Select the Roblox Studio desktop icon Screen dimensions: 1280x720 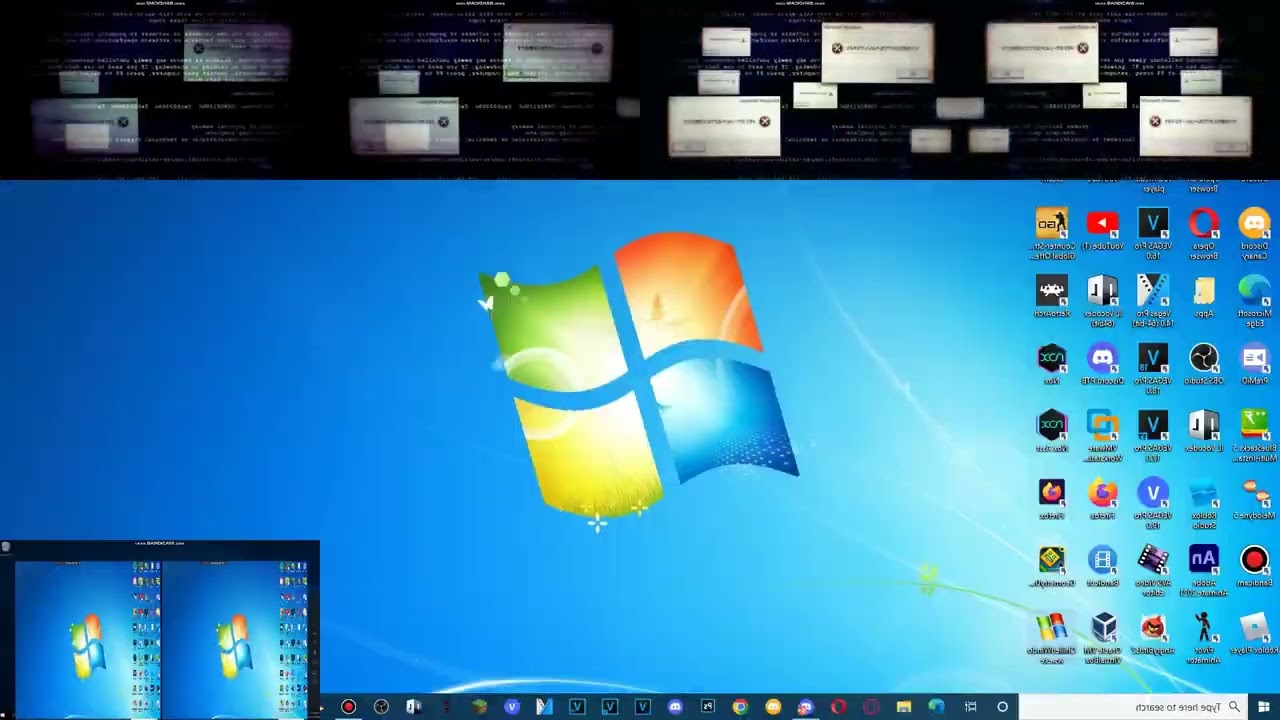[1204, 502]
